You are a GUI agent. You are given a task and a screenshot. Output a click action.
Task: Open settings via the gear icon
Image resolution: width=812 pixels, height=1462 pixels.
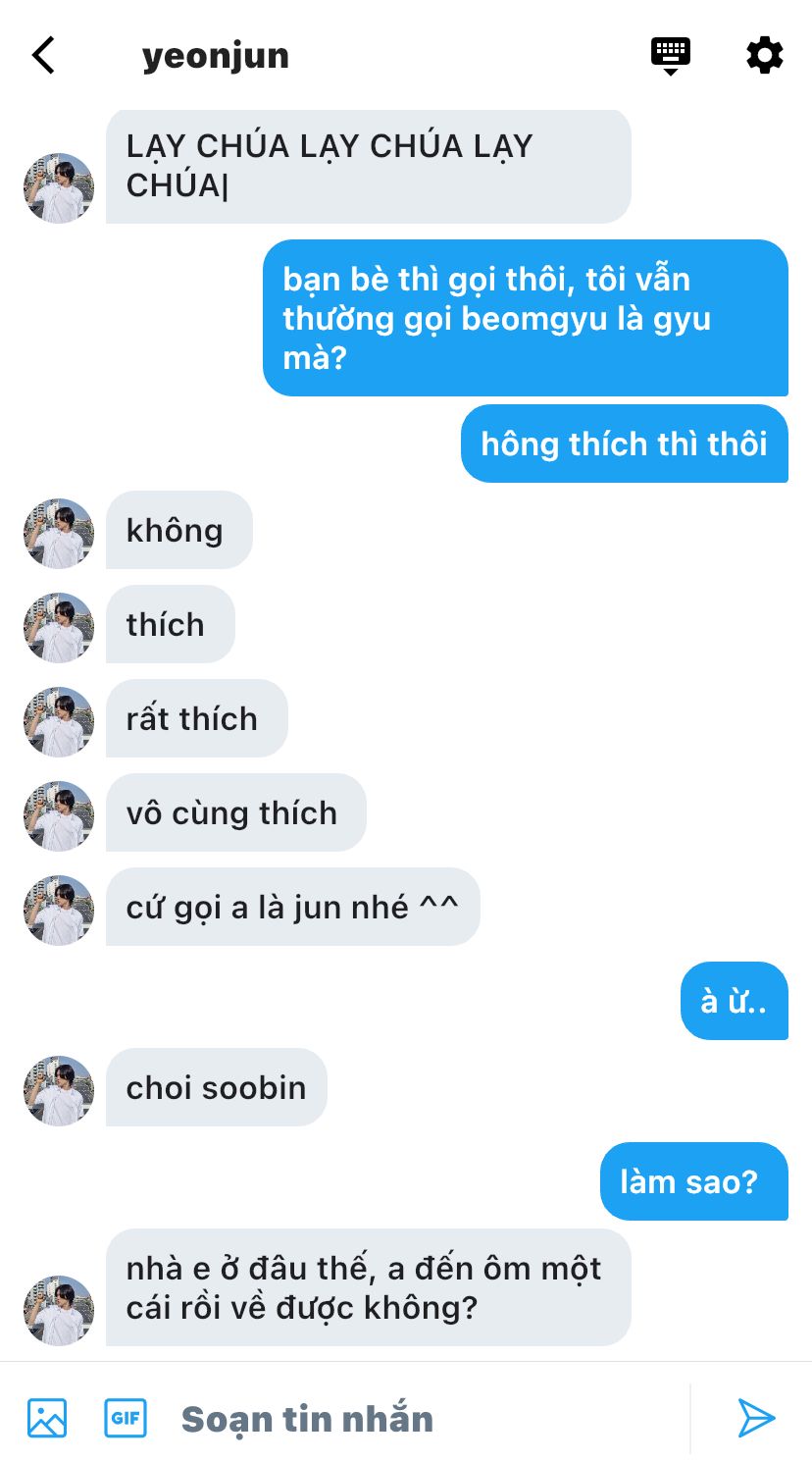pos(764,55)
